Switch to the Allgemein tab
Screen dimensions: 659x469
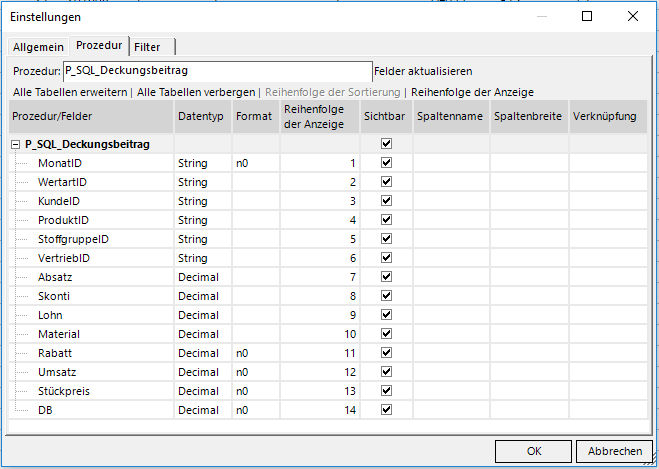(x=38, y=47)
